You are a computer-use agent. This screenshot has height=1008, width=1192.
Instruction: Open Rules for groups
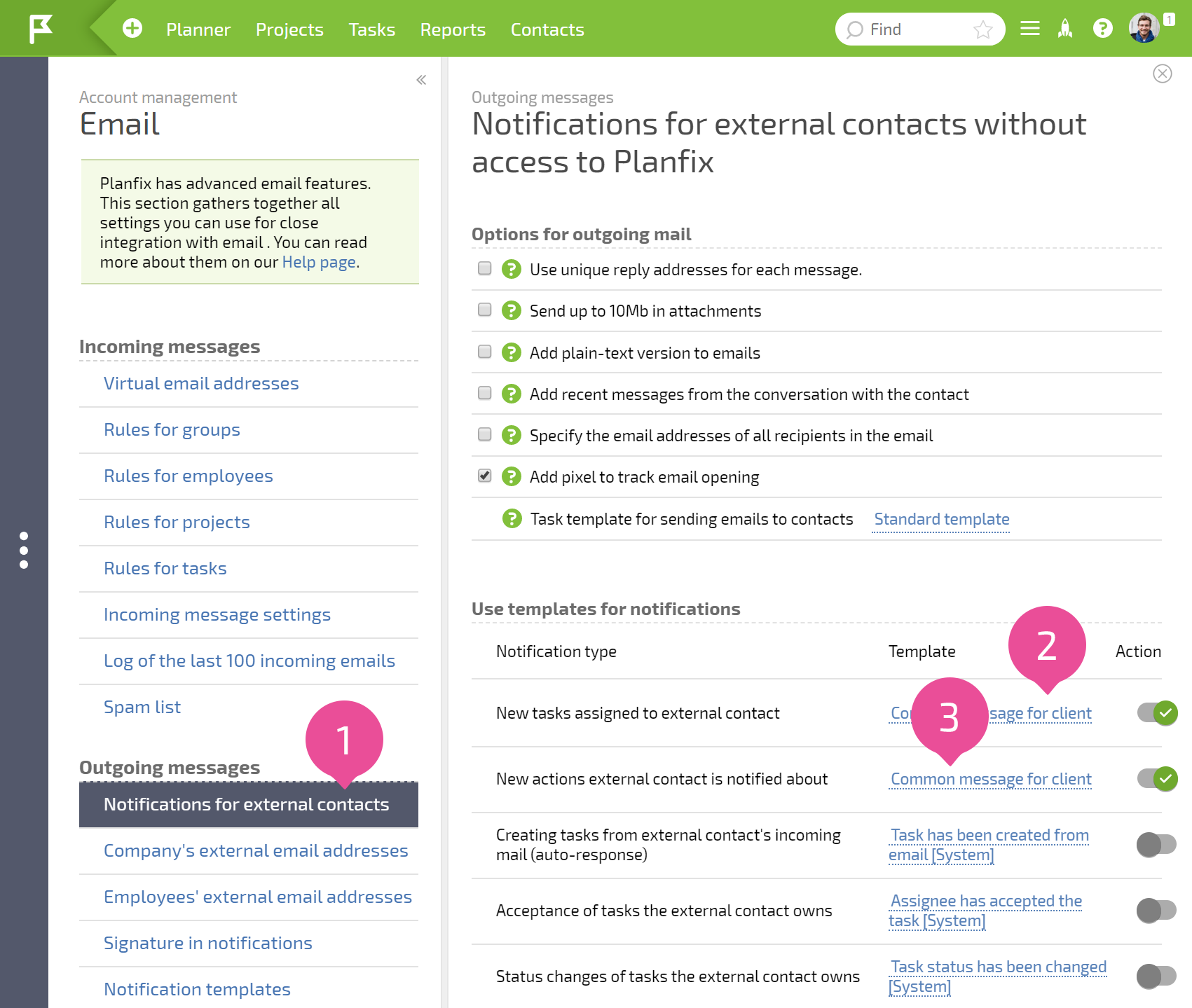coord(172,429)
